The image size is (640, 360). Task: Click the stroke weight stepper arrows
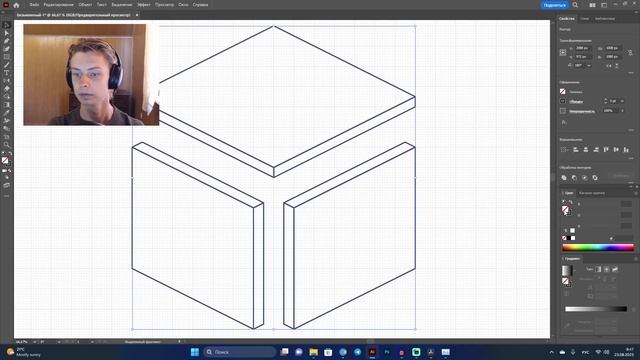pos(605,101)
